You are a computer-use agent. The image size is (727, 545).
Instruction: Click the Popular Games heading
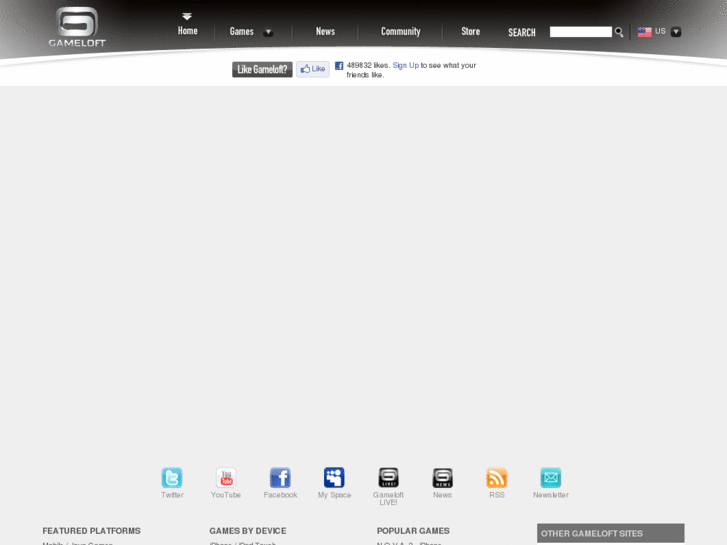pyautogui.click(x=413, y=531)
